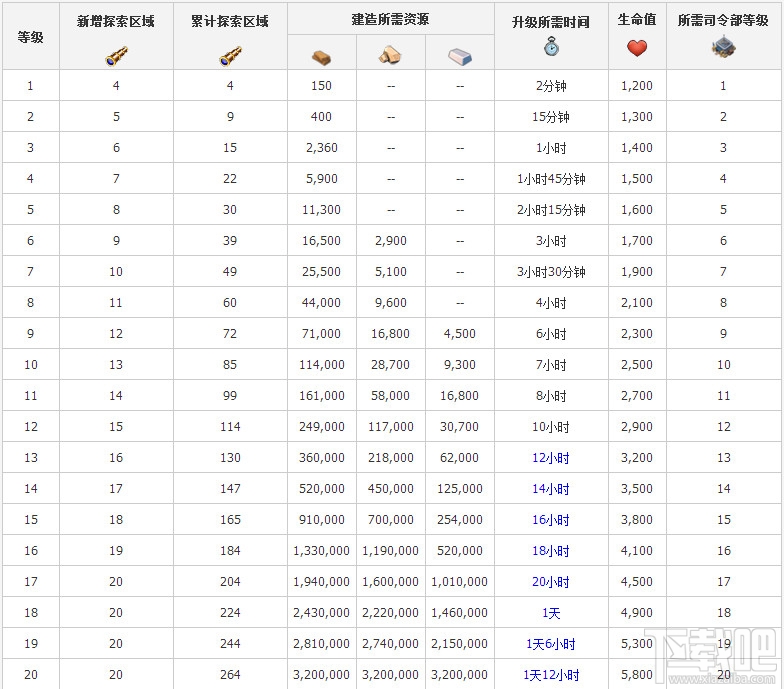Select the 62,000 iron cost cell
This screenshot has width=784, height=689.
tap(460, 458)
